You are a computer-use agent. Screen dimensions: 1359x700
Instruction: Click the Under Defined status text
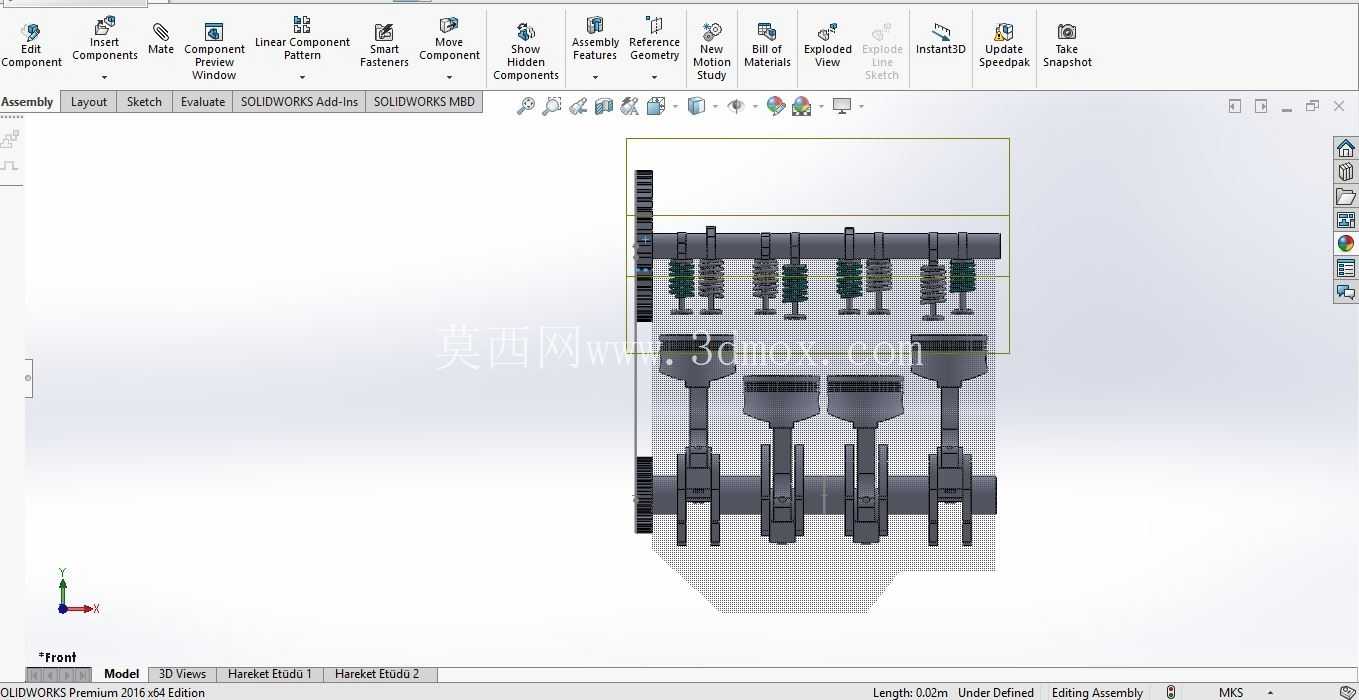point(996,692)
